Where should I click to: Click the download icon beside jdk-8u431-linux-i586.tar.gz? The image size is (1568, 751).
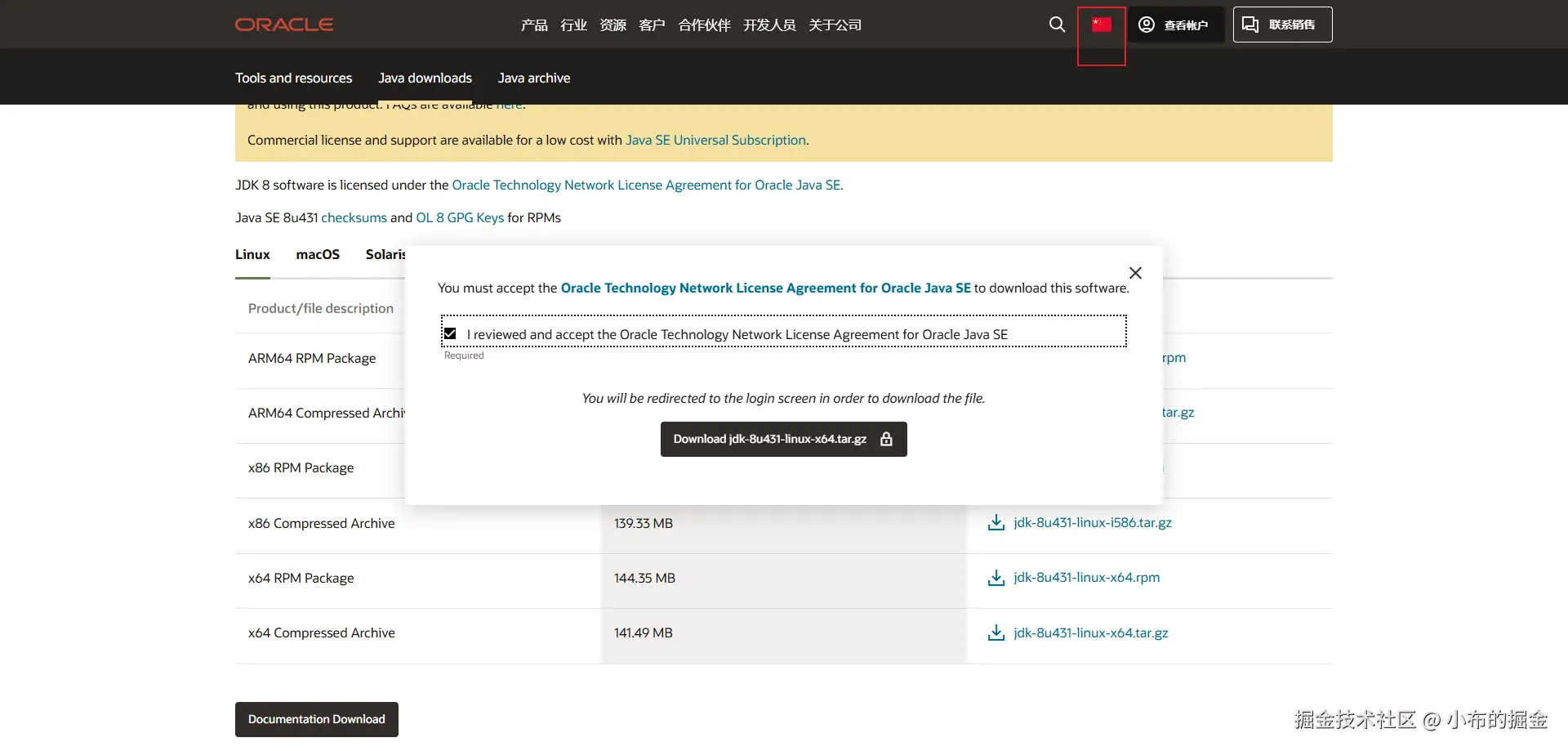pyautogui.click(x=996, y=523)
